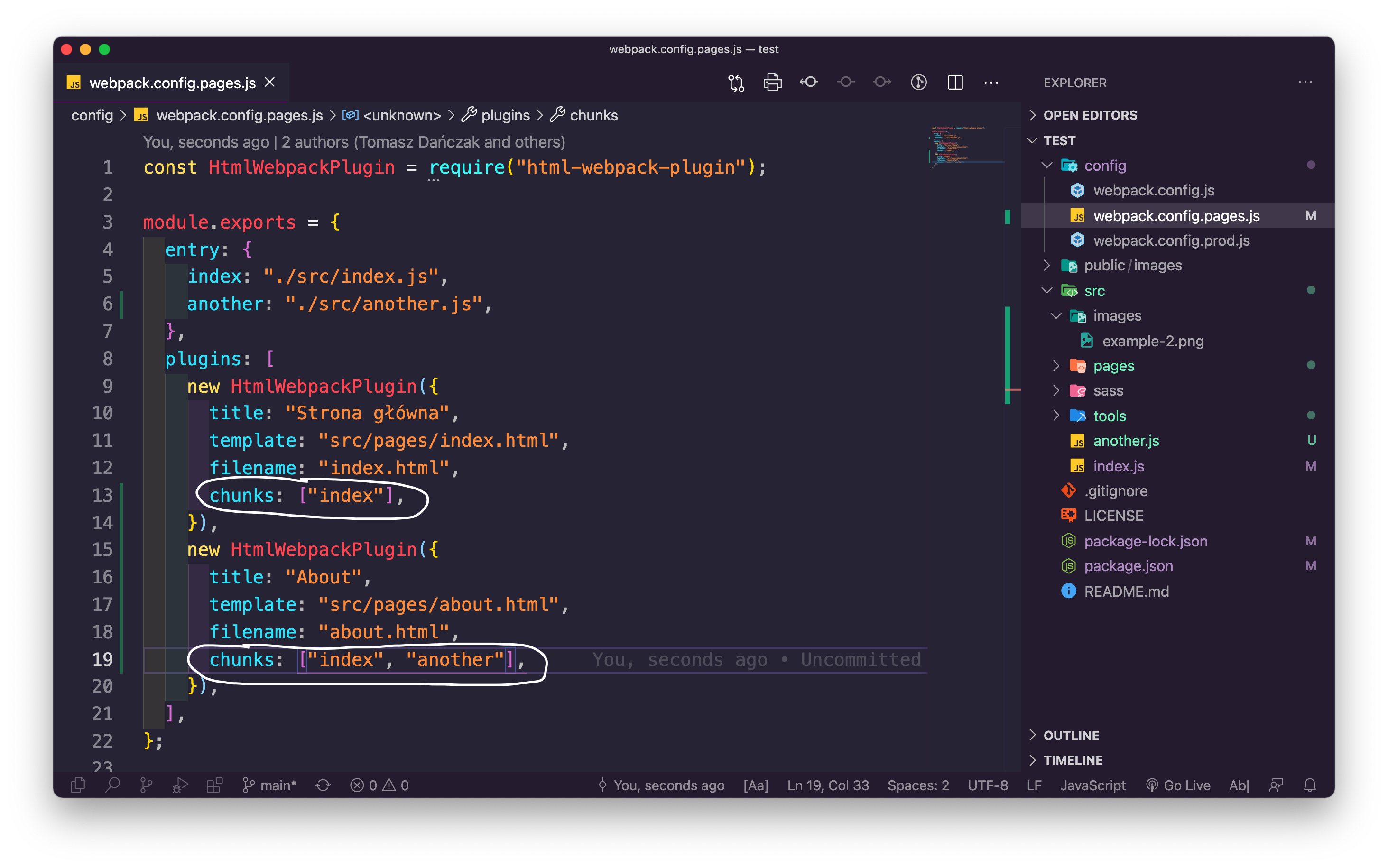Open webpack.config.prod.js in explorer

(x=1177, y=240)
